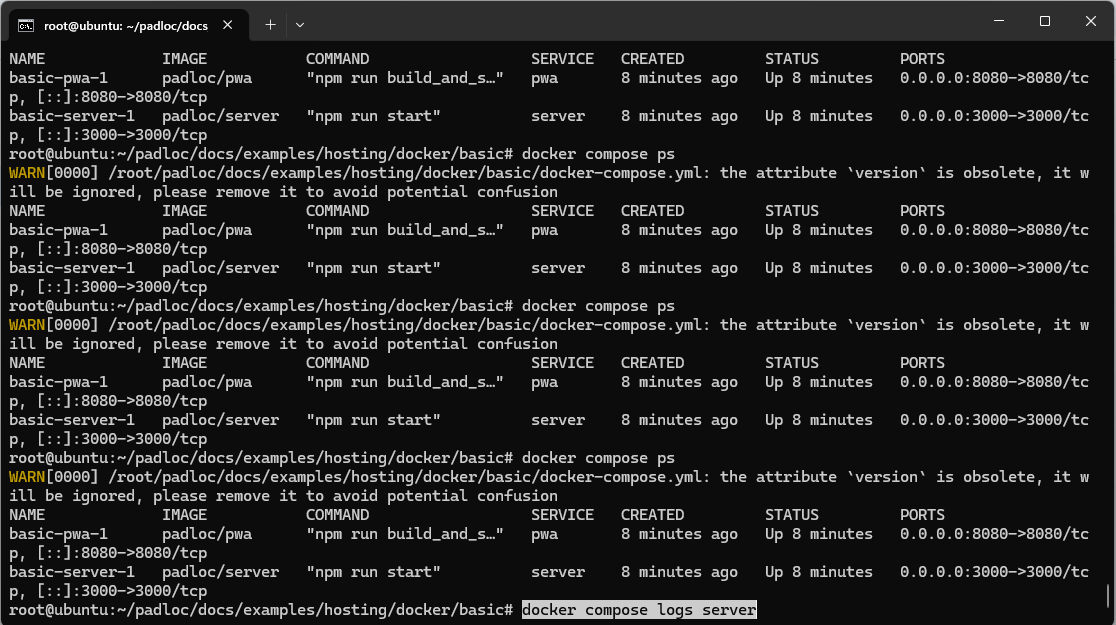Click the last yellow WARN[0000] label

coord(54,477)
